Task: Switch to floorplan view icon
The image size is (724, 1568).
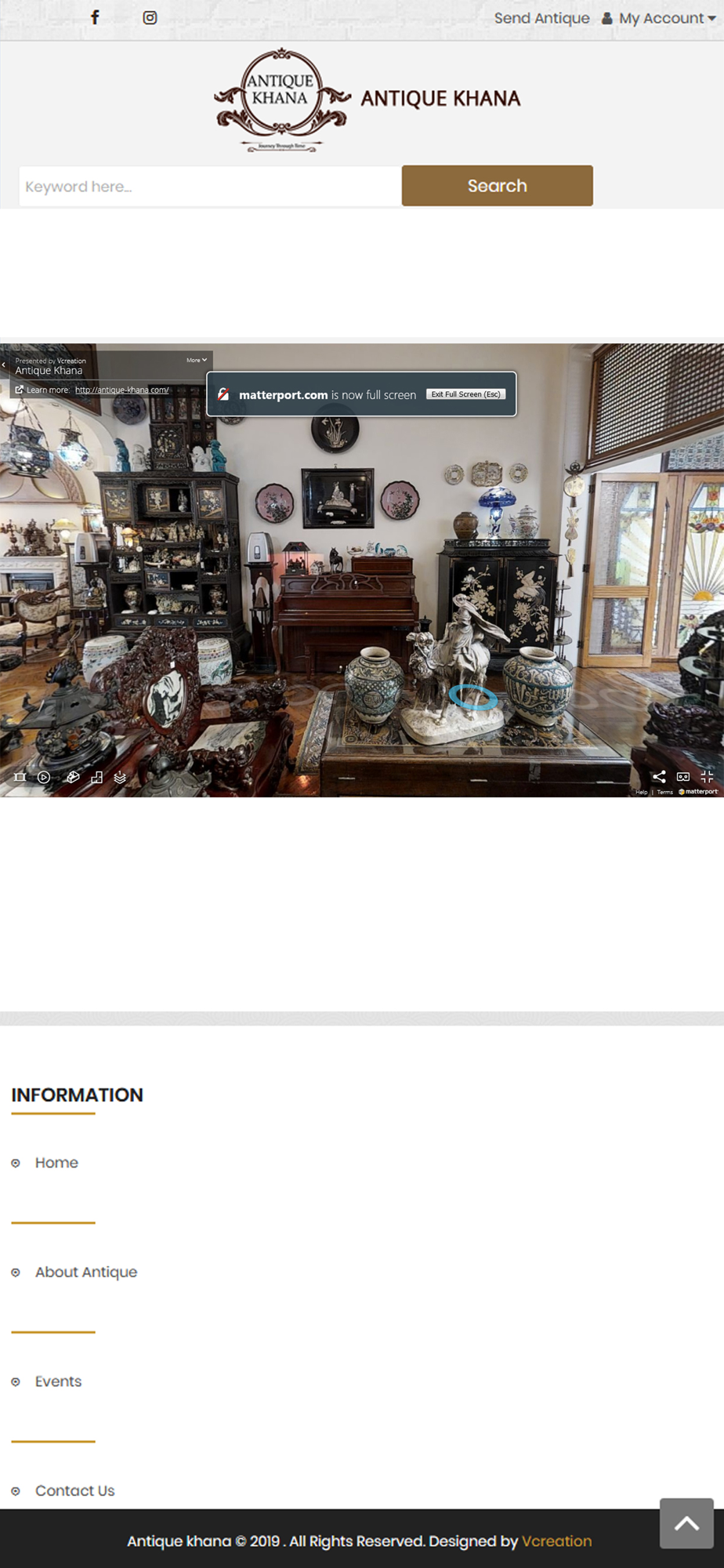Action: tap(96, 777)
